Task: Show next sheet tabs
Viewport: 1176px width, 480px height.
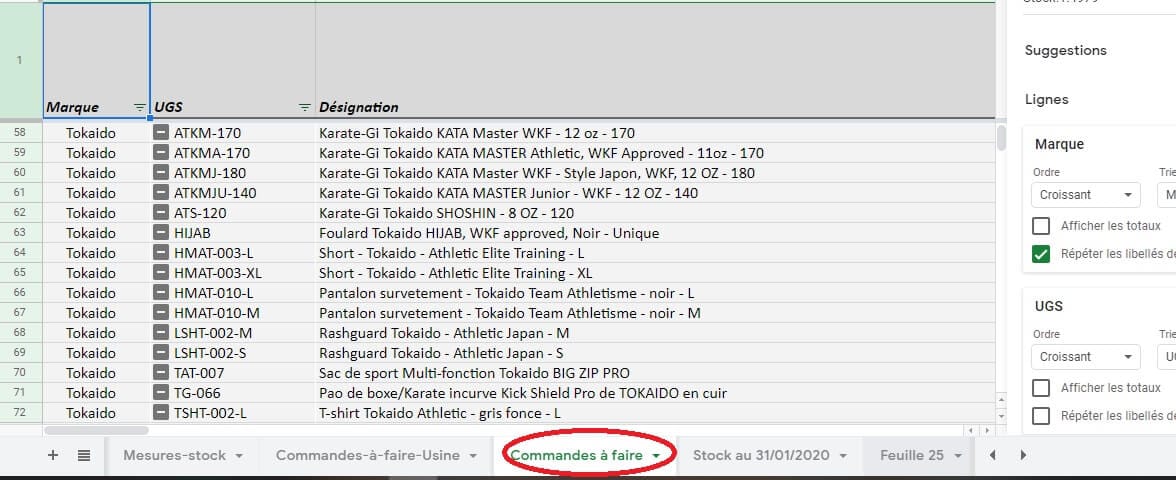Action: pyautogui.click(x=1023, y=454)
